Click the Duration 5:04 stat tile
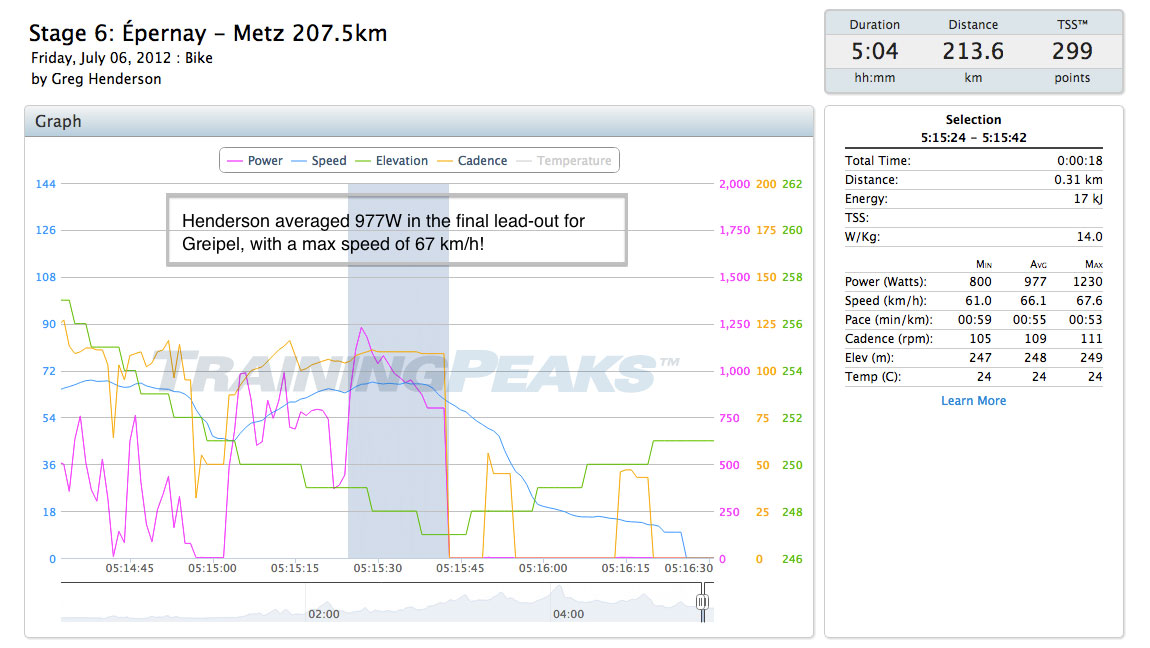This screenshot has width=1150, height=648. (874, 51)
